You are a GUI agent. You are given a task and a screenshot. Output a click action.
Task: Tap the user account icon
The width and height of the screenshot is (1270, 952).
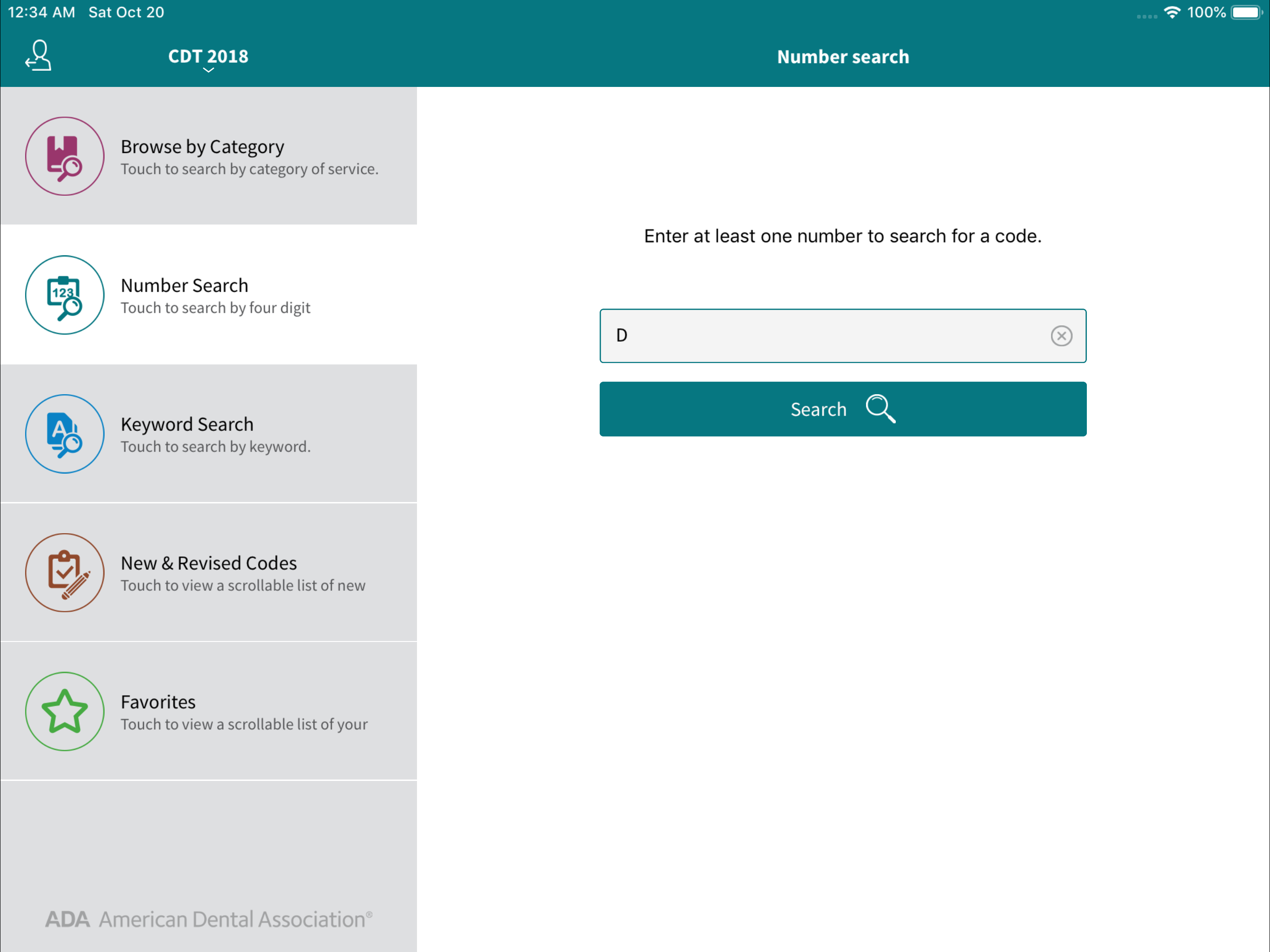(39, 56)
